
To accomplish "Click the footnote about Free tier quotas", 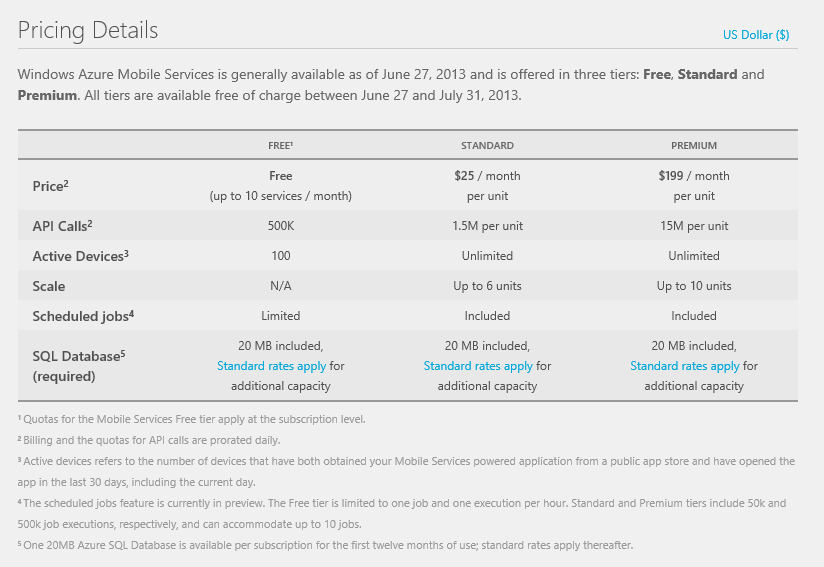I will (x=190, y=419).
